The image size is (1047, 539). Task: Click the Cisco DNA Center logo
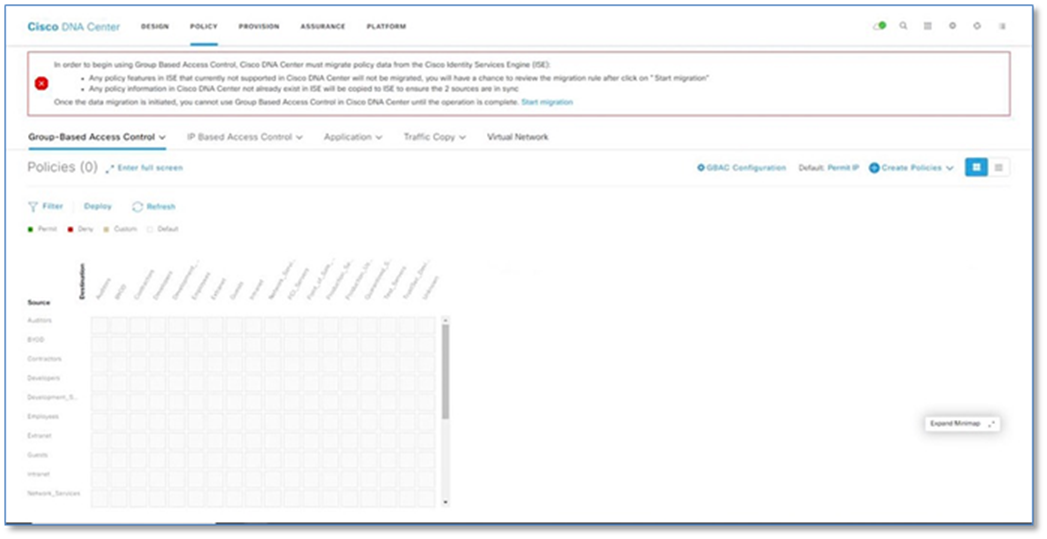pos(73,27)
